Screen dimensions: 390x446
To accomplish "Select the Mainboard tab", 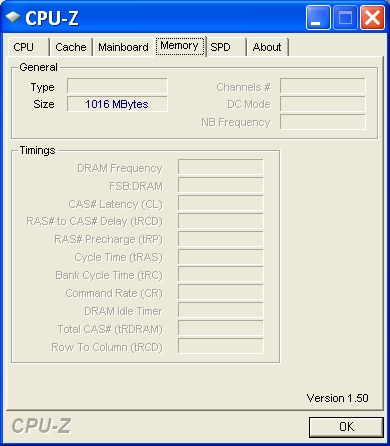I will (x=123, y=47).
